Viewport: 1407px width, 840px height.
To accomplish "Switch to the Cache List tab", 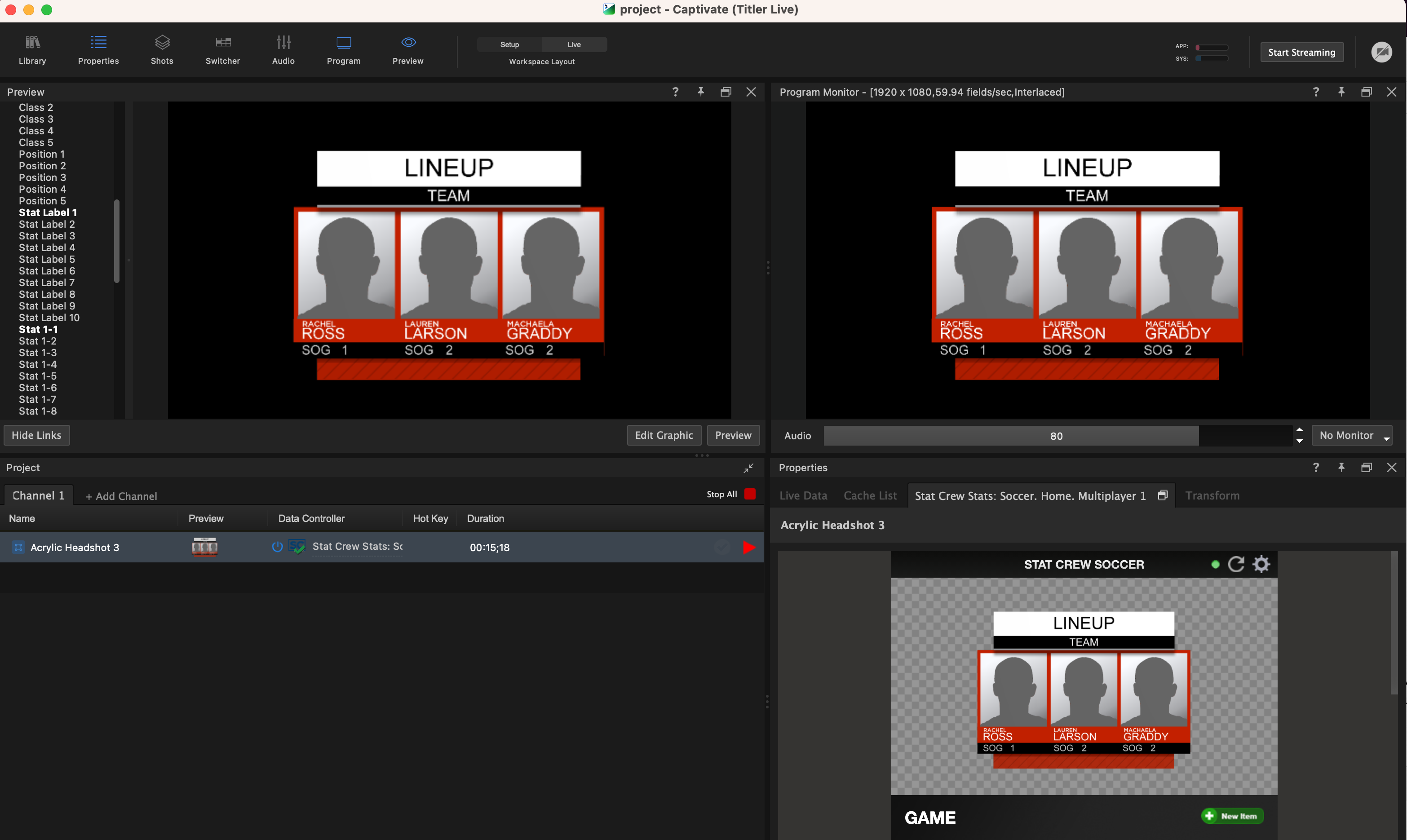I will (870, 495).
